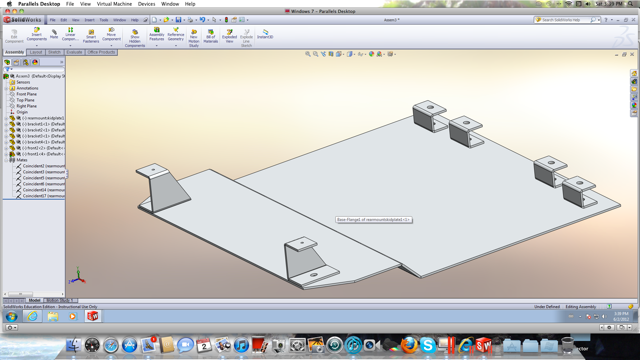This screenshot has height=360, width=640.
Task: Open Edit Appearance in view toolbar
Action: pyautogui.click(x=371, y=54)
